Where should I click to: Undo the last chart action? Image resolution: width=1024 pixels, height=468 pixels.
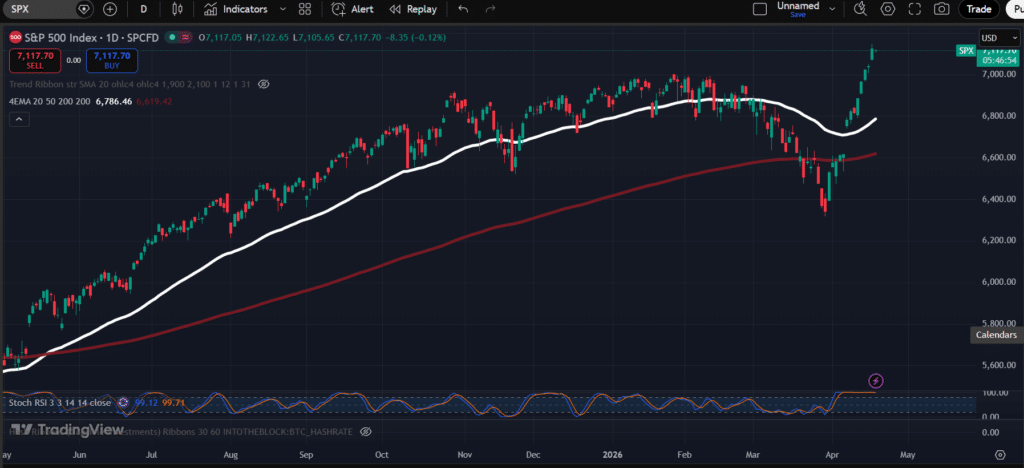click(462, 9)
